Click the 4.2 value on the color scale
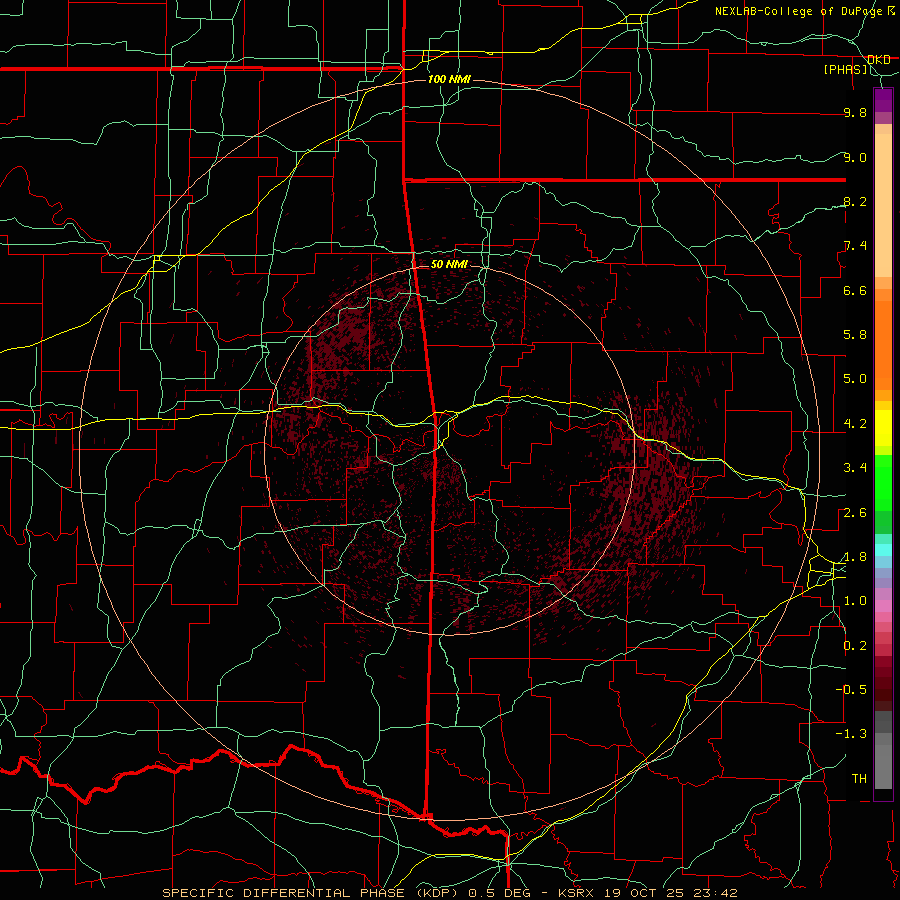900x900 pixels. [855, 424]
